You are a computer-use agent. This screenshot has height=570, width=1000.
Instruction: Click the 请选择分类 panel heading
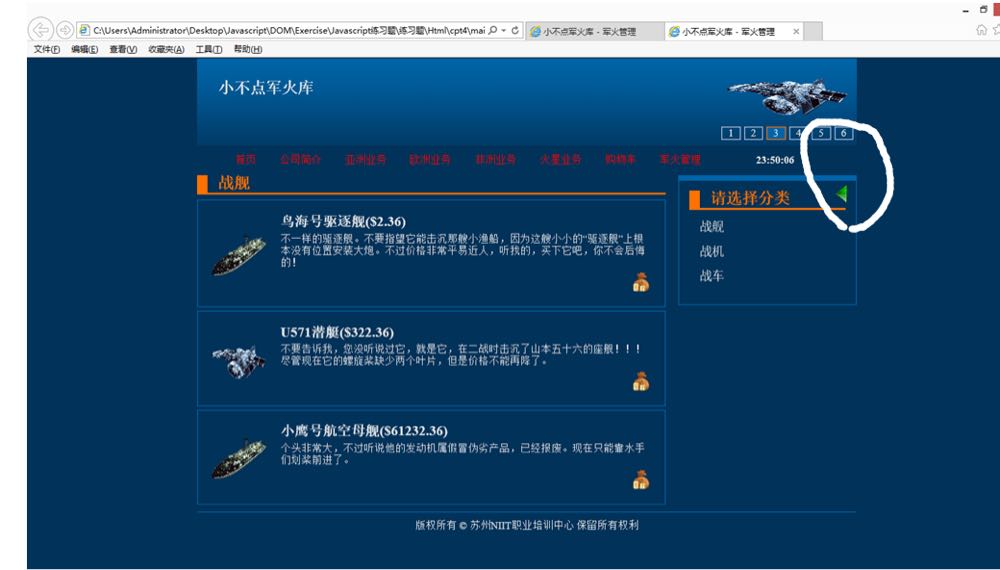click(750, 198)
